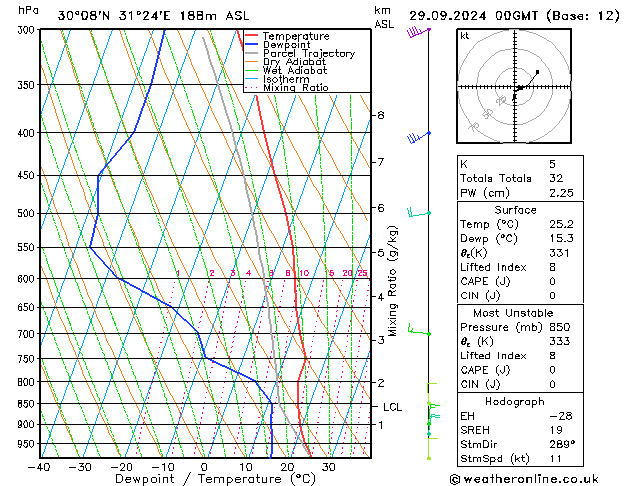Click the StmSpd (kt) value 11
Image resolution: width=629 pixels, height=486 pixels.
click(x=555, y=458)
